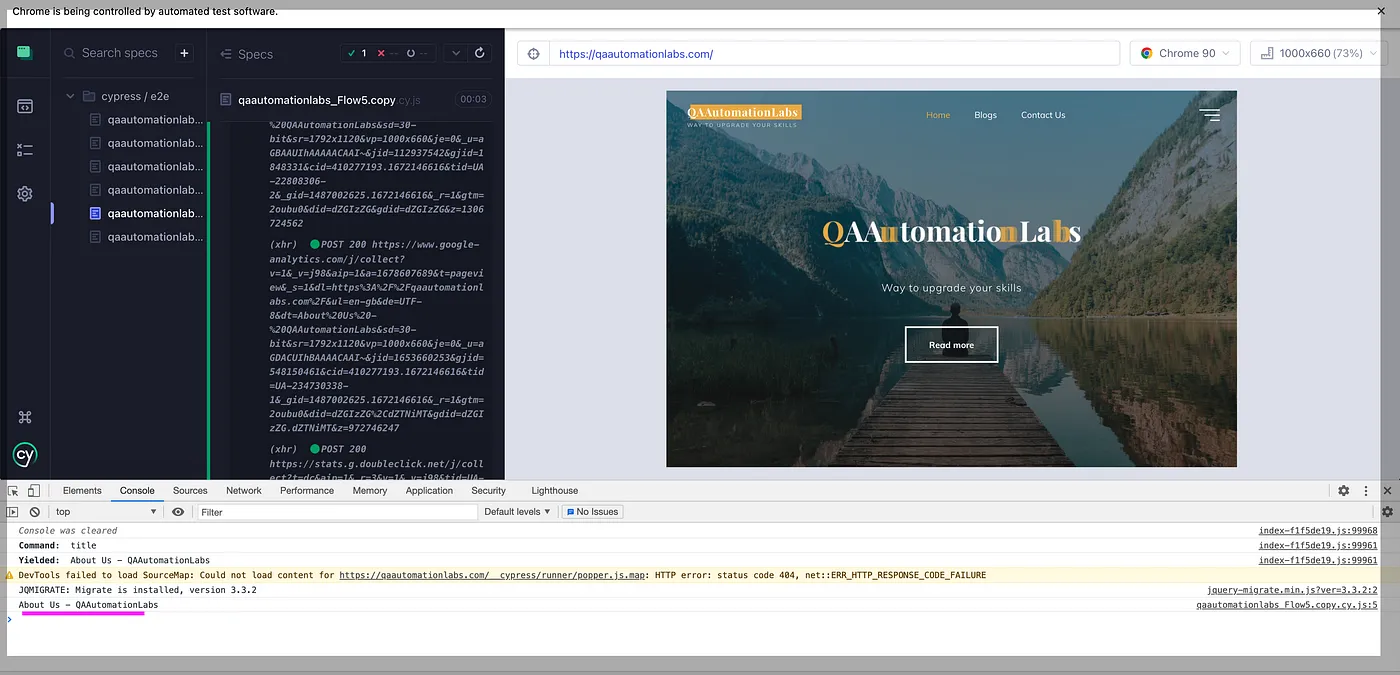The width and height of the screenshot is (1400, 675).
Task: Click the pending tests spinner counter
Action: point(416,53)
